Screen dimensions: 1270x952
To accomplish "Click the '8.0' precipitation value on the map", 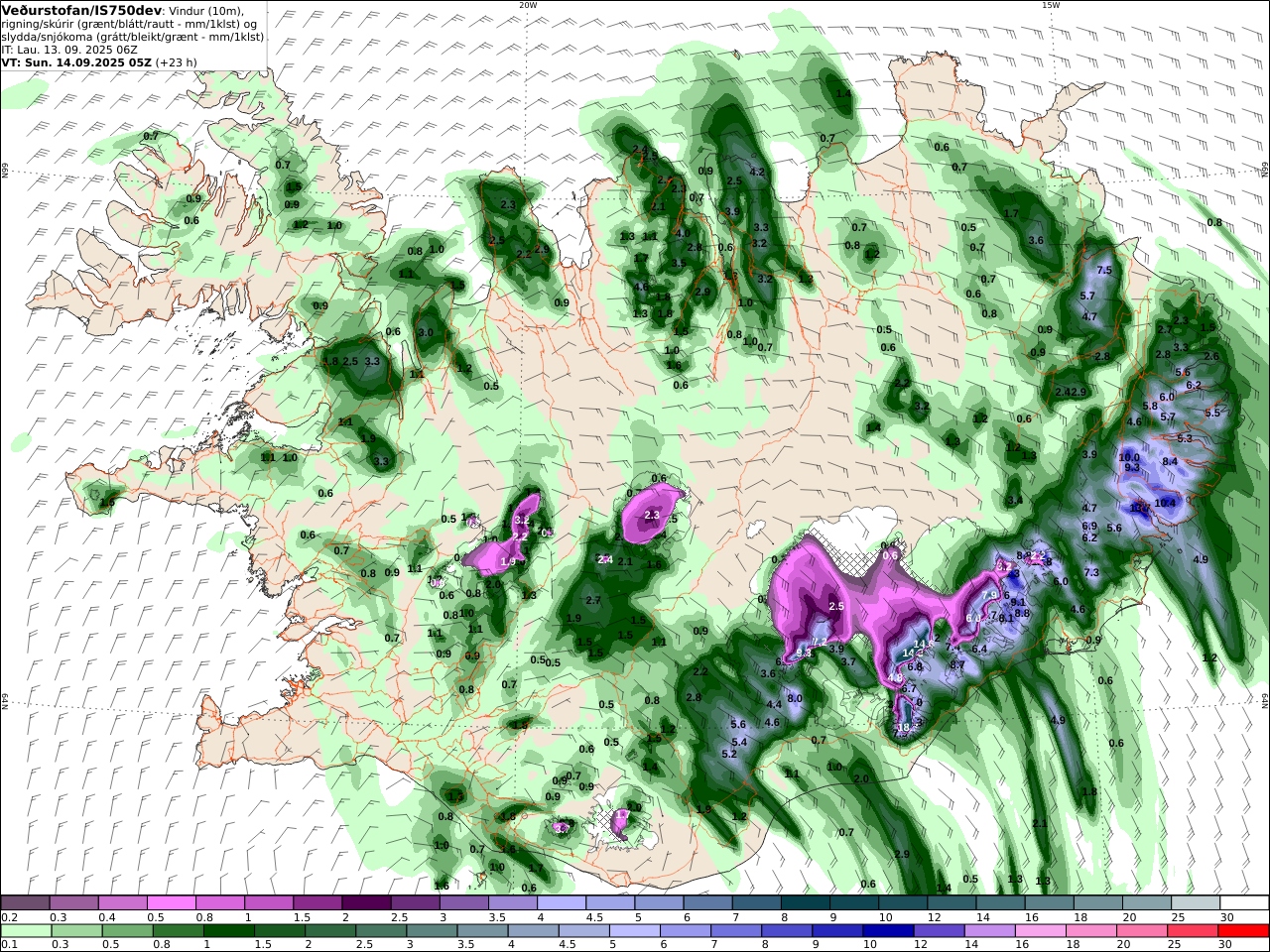I will coord(795,698).
